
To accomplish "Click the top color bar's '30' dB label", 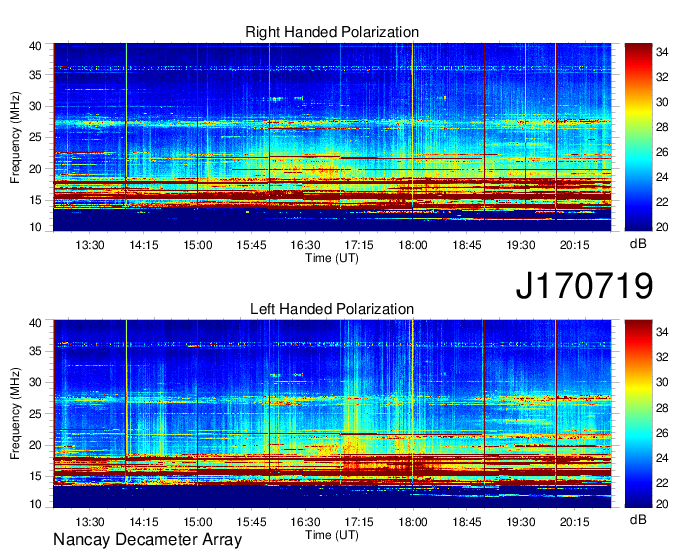I will 662,102.
